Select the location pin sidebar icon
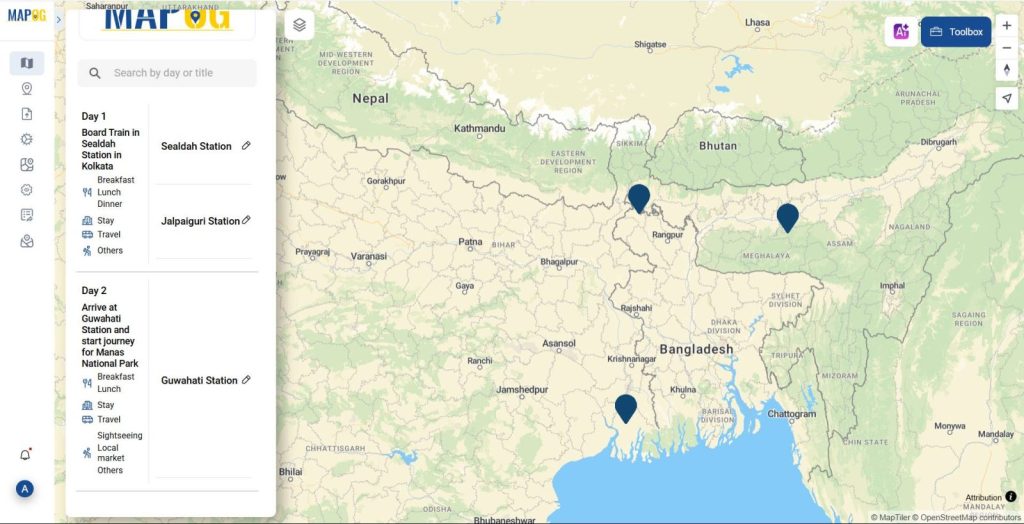Viewport: 1024px width, 524px height. pos(27,89)
